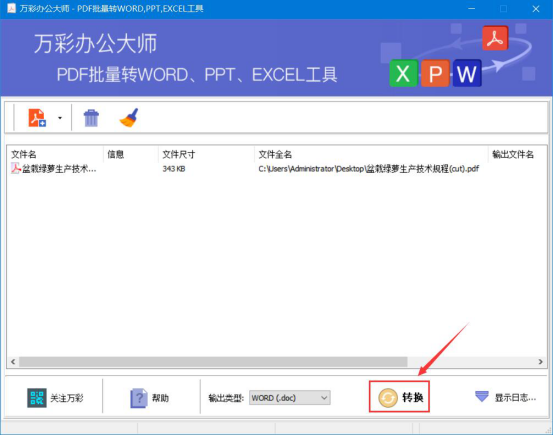Click the 转换 convert button
The image size is (554, 435).
click(399, 396)
